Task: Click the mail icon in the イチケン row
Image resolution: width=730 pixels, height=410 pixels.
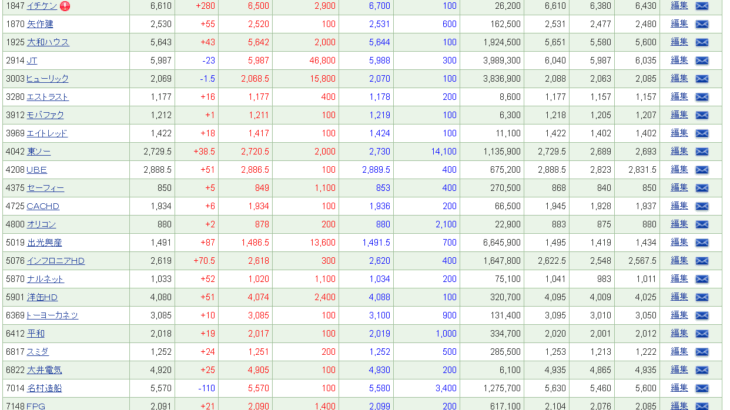Action: [702, 6]
